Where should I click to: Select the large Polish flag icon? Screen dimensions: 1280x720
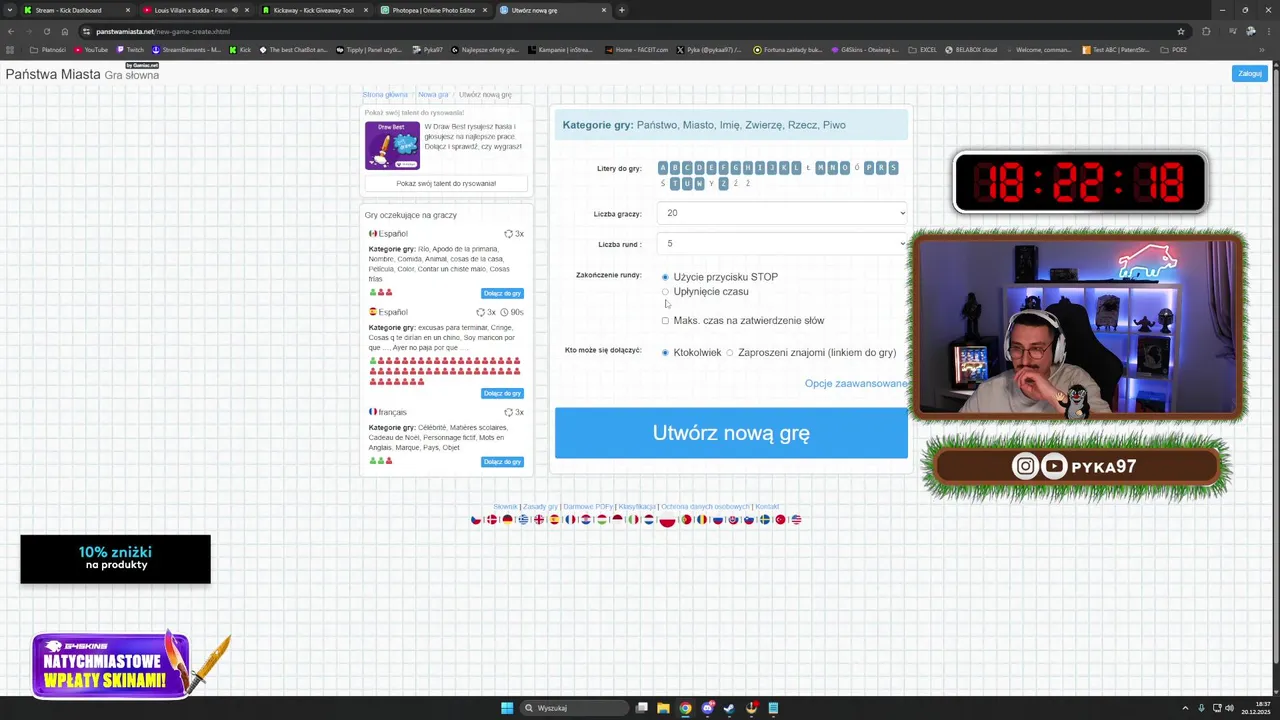(x=667, y=520)
